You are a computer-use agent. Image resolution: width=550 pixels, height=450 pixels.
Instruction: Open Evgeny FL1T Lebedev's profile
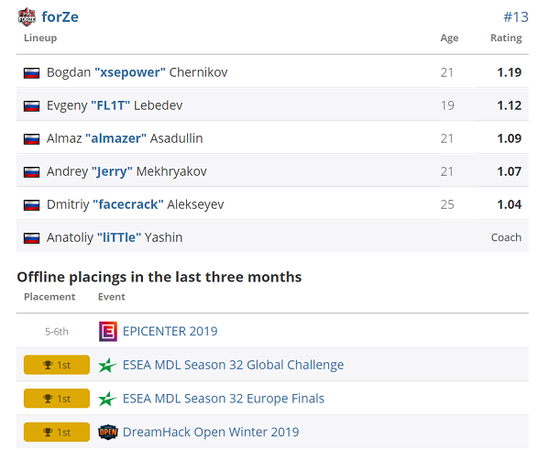click(115, 106)
